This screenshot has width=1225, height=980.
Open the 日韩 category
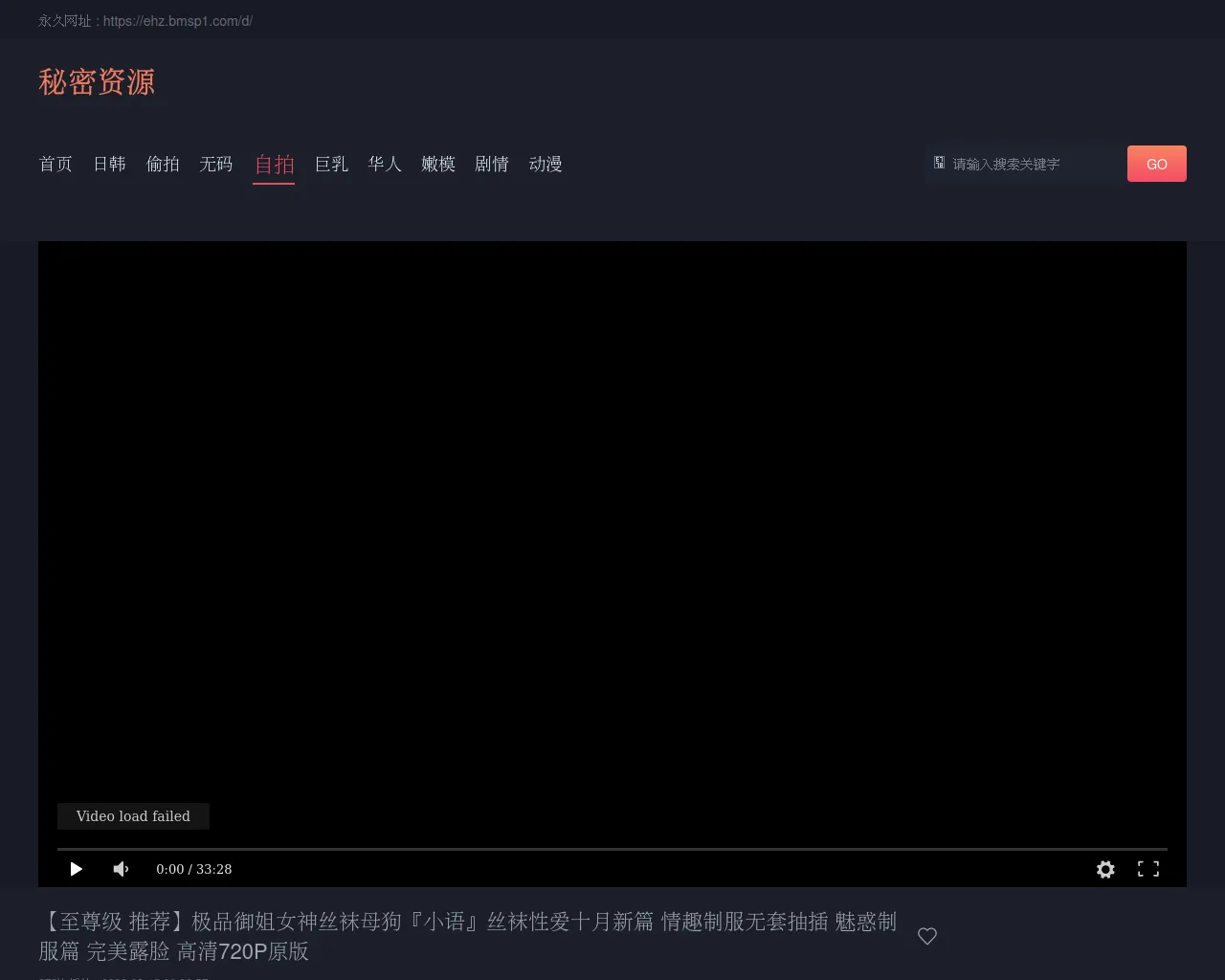pyautogui.click(x=109, y=165)
